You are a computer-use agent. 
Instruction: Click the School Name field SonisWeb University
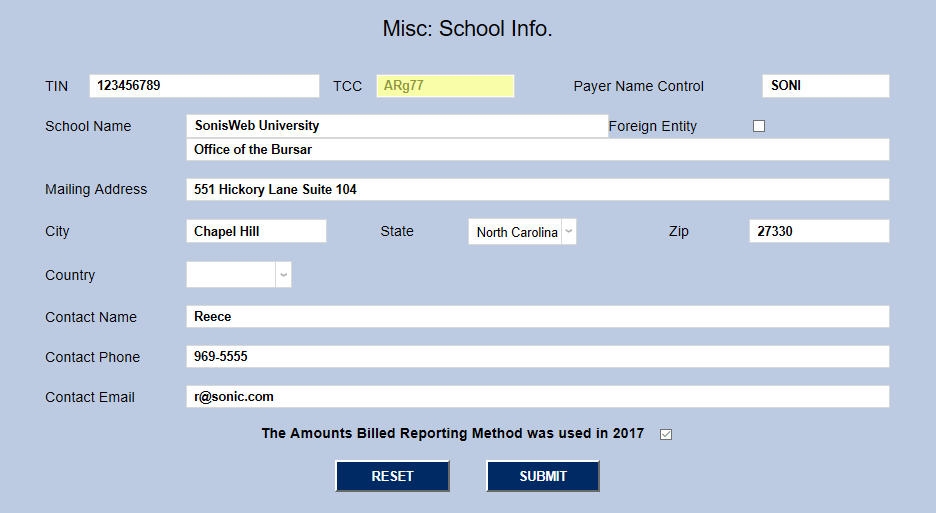coord(396,126)
